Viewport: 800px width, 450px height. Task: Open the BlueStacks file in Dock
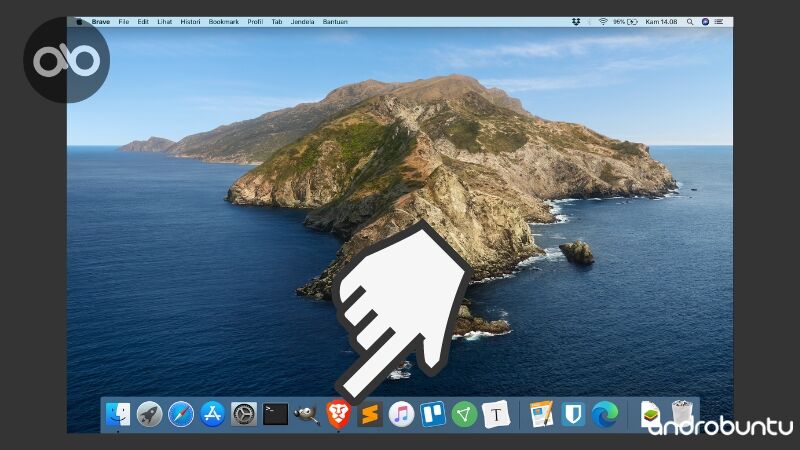[651, 414]
